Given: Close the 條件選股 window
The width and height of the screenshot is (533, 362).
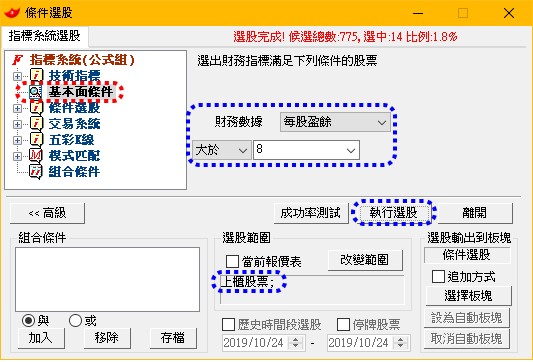Looking at the screenshot, I should 509,13.
